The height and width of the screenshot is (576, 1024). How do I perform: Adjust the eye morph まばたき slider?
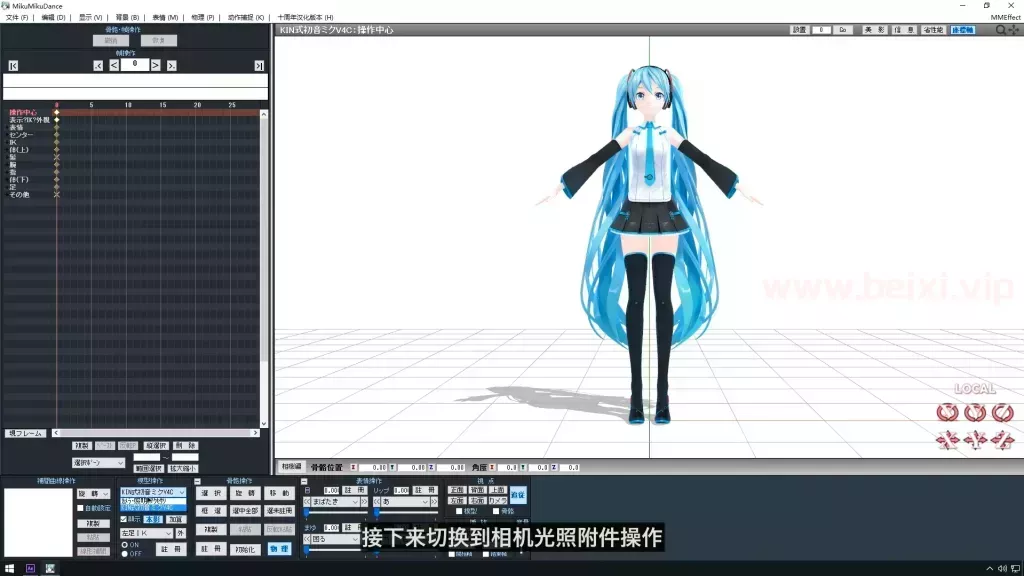(335, 512)
